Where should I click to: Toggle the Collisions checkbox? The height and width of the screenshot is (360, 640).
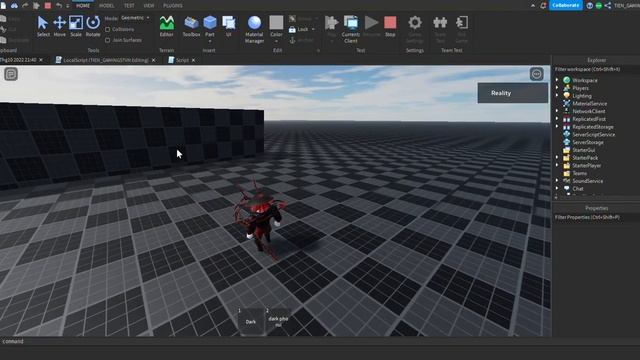[108, 29]
